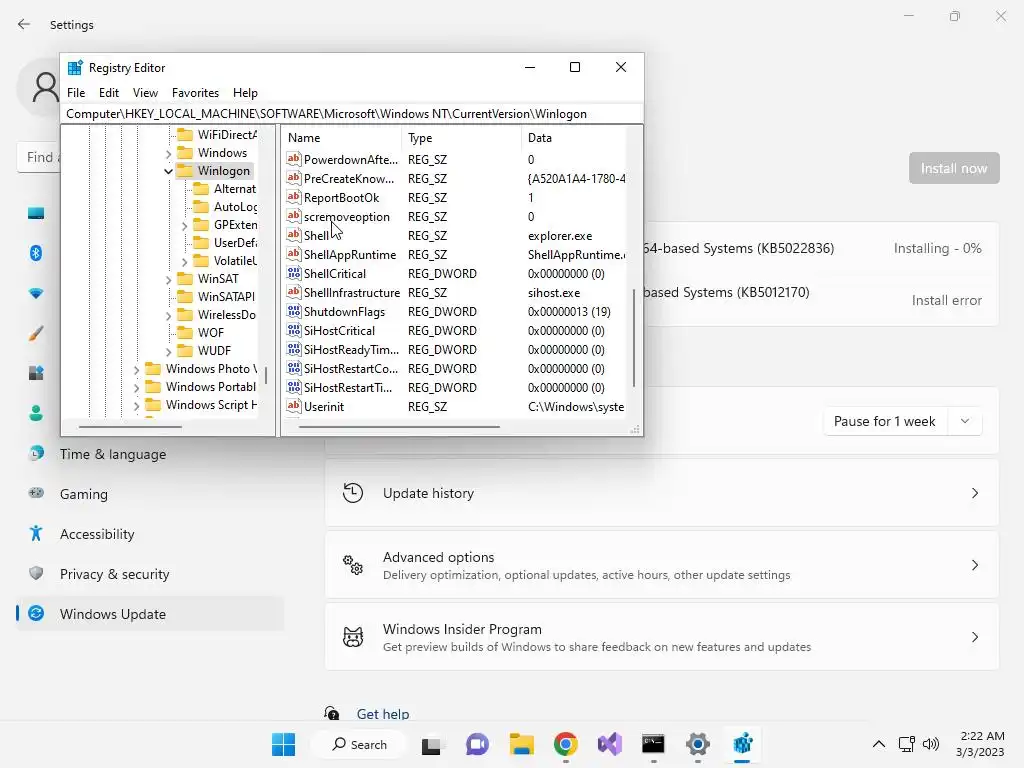
Task: Open the Pause for 1 week dropdown arrow
Action: (965, 421)
